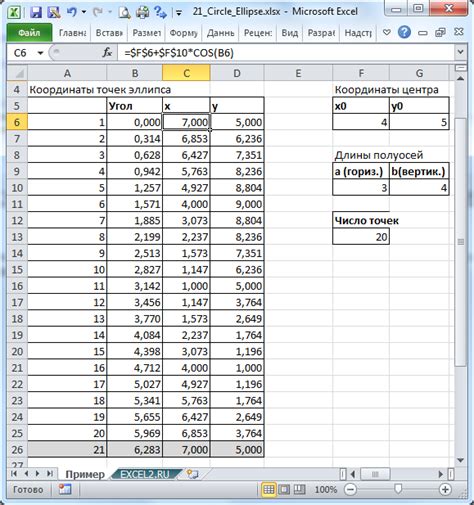Screen dimensions: 474x505
Task: Select column B header
Action: [x=135, y=73]
